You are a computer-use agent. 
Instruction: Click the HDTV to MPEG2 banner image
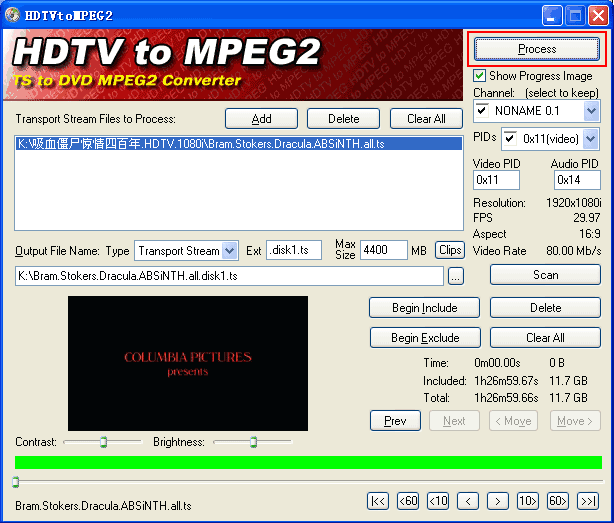(233, 65)
